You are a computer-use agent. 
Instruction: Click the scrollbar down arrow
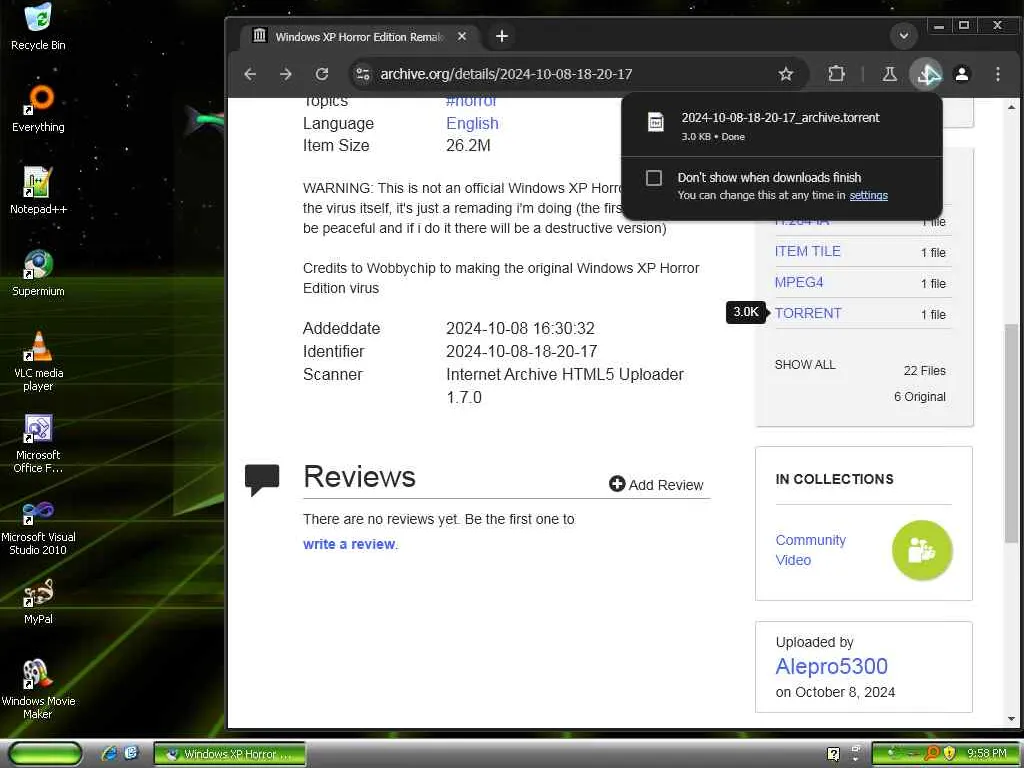point(1011,719)
